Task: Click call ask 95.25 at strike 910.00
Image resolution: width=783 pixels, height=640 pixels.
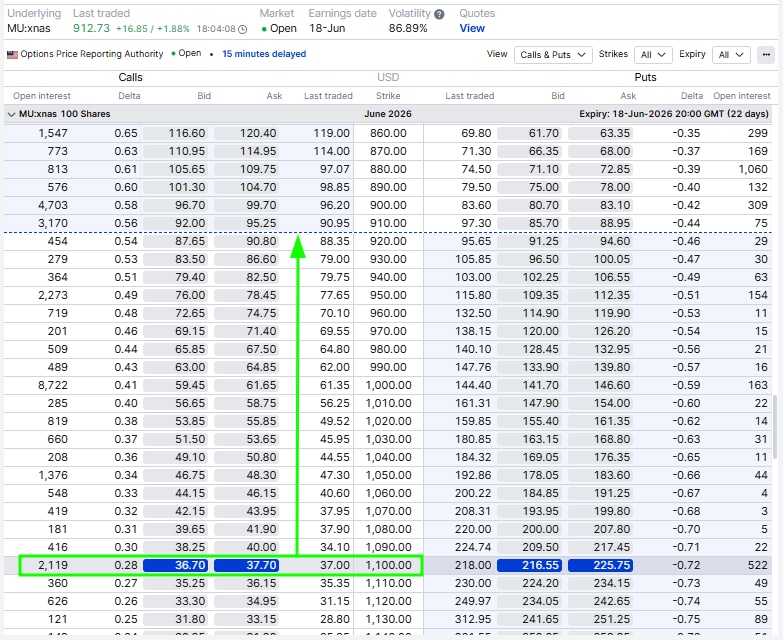Action: pos(247,223)
